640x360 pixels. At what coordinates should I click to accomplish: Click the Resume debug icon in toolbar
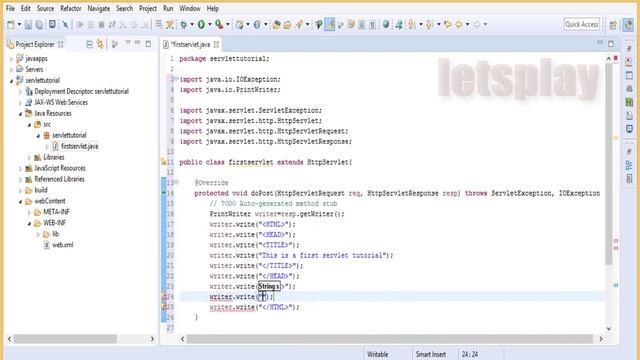point(80,25)
